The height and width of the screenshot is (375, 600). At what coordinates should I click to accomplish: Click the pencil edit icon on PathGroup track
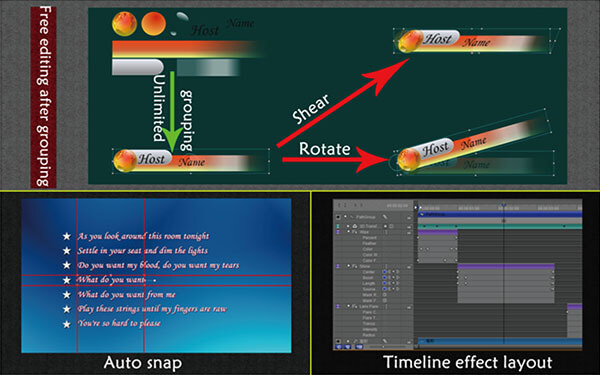pos(385,217)
